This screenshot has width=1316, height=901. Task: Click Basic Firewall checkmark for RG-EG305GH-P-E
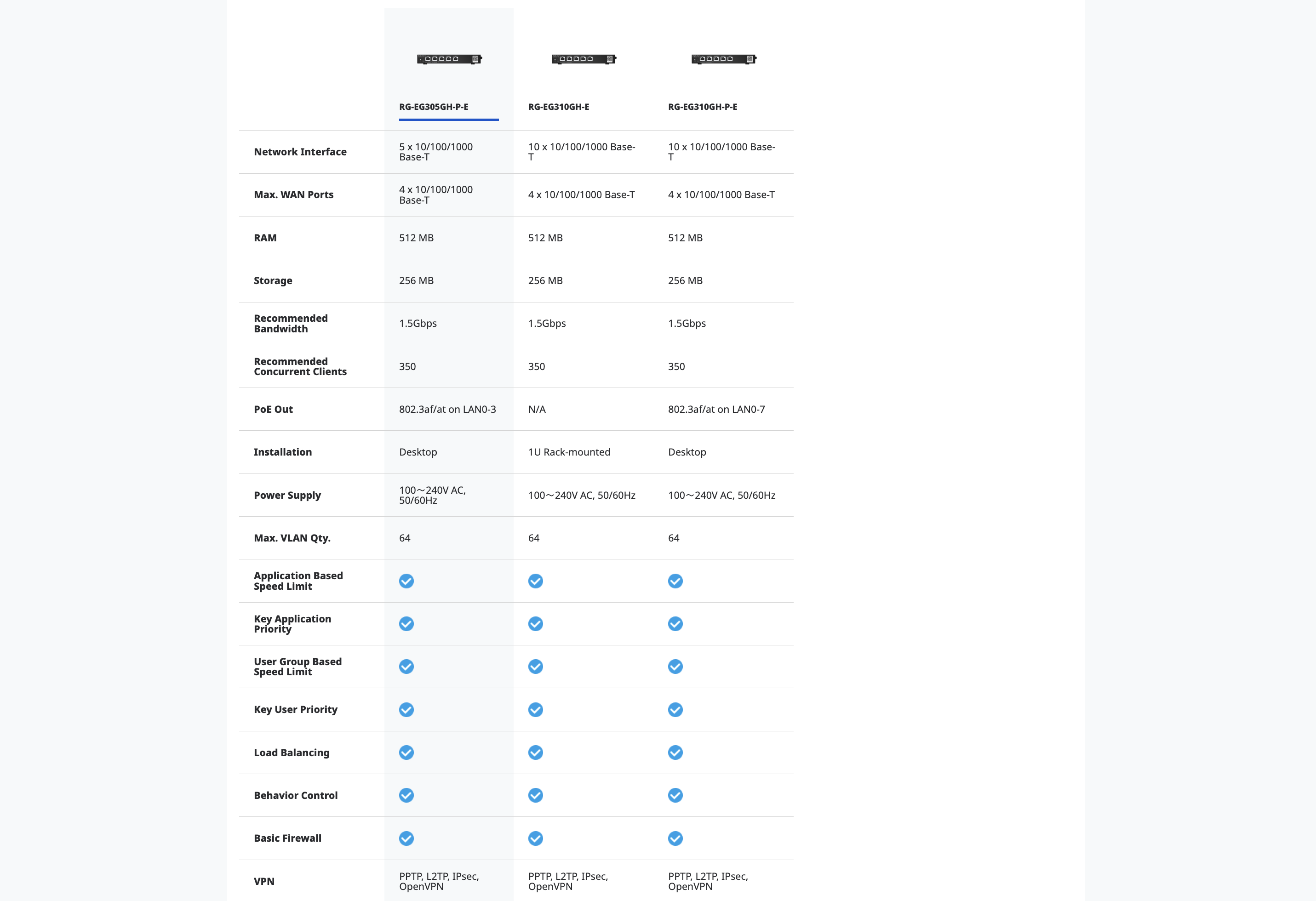pyautogui.click(x=406, y=838)
